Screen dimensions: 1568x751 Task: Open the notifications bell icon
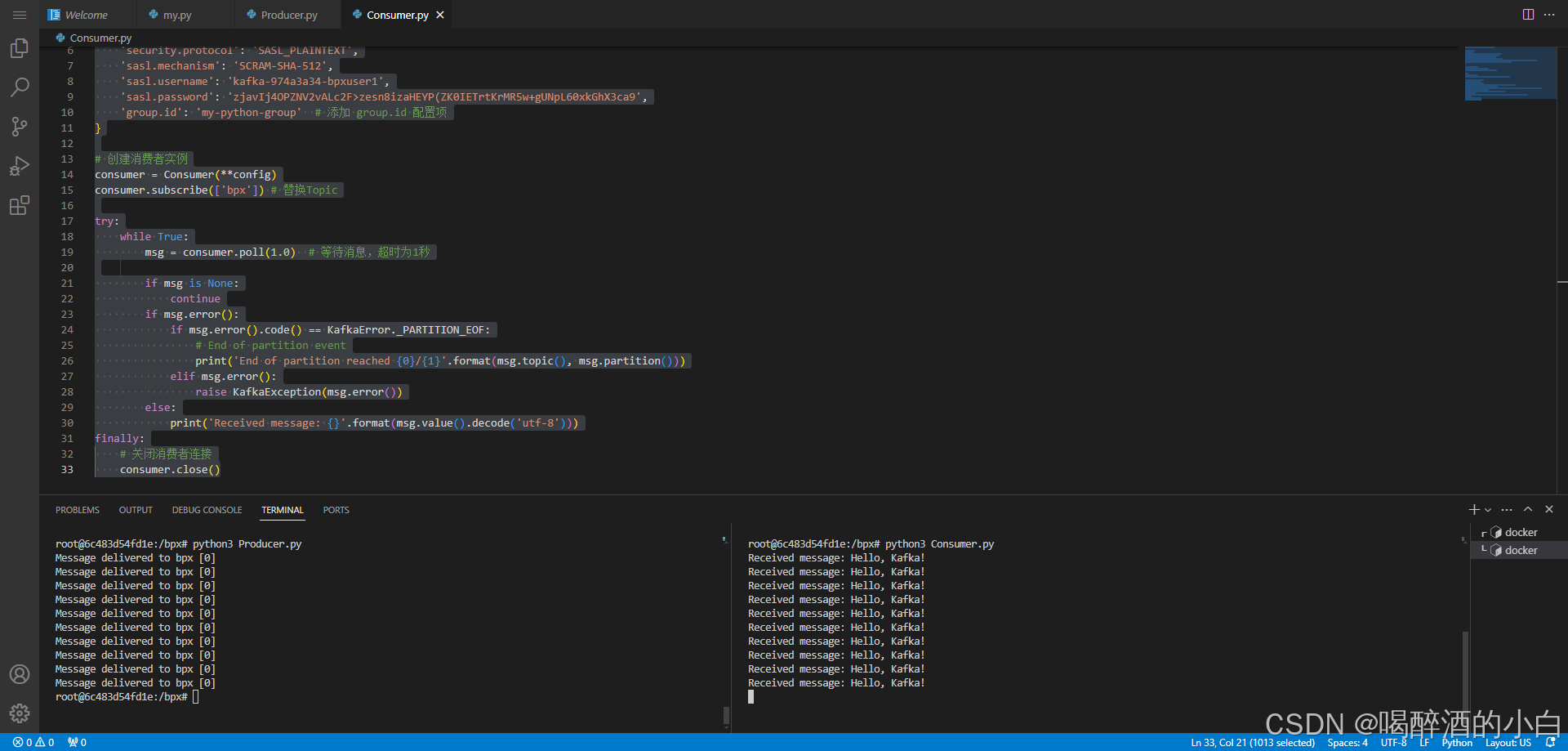click(1551, 742)
